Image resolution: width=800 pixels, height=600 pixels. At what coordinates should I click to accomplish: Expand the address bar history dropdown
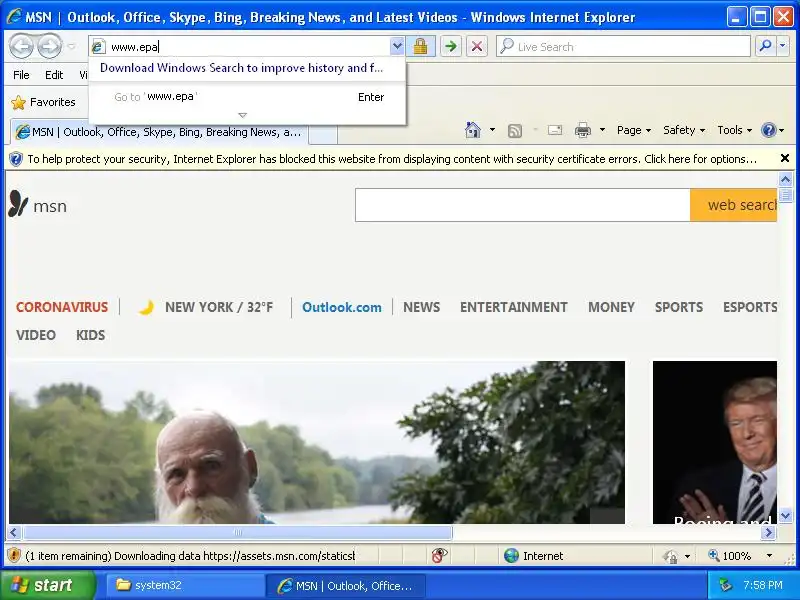pos(397,46)
